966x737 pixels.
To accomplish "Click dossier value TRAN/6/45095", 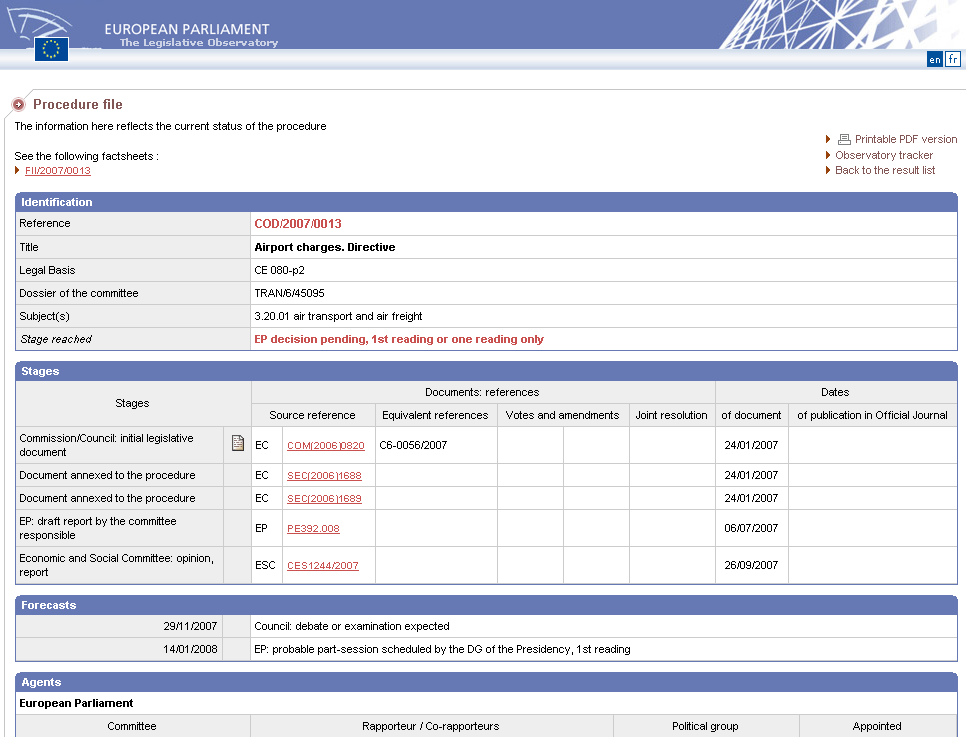I will (289, 293).
